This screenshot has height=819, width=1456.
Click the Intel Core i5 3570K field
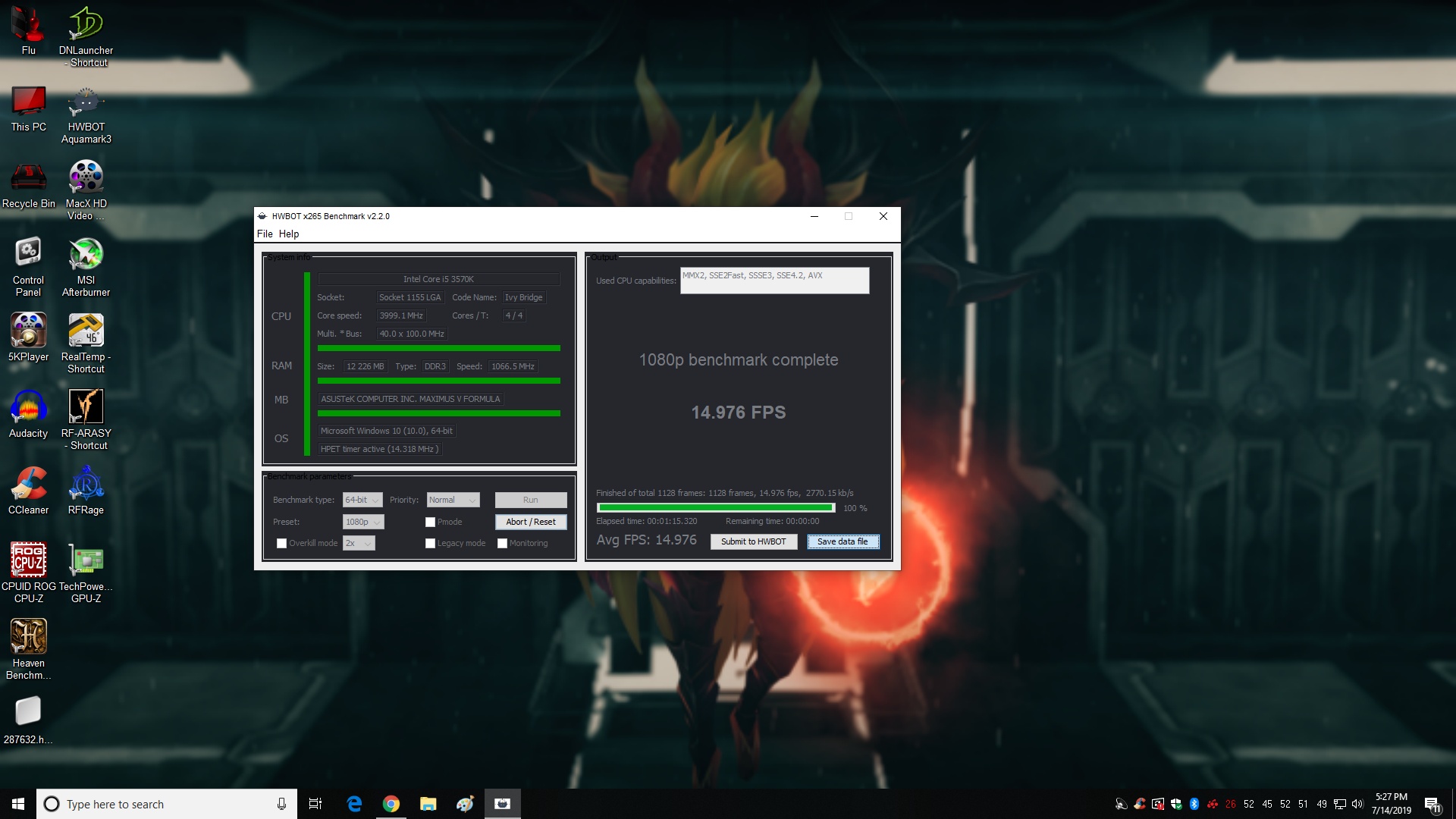(439, 279)
